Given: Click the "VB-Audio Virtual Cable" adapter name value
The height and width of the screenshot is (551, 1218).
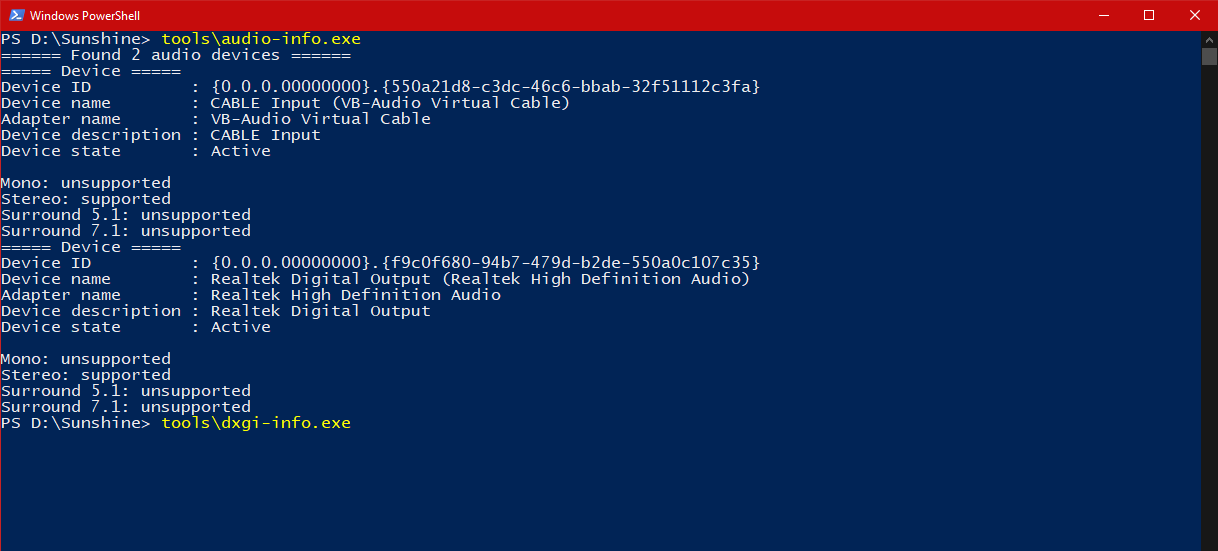Looking at the screenshot, I should click(320, 119).
